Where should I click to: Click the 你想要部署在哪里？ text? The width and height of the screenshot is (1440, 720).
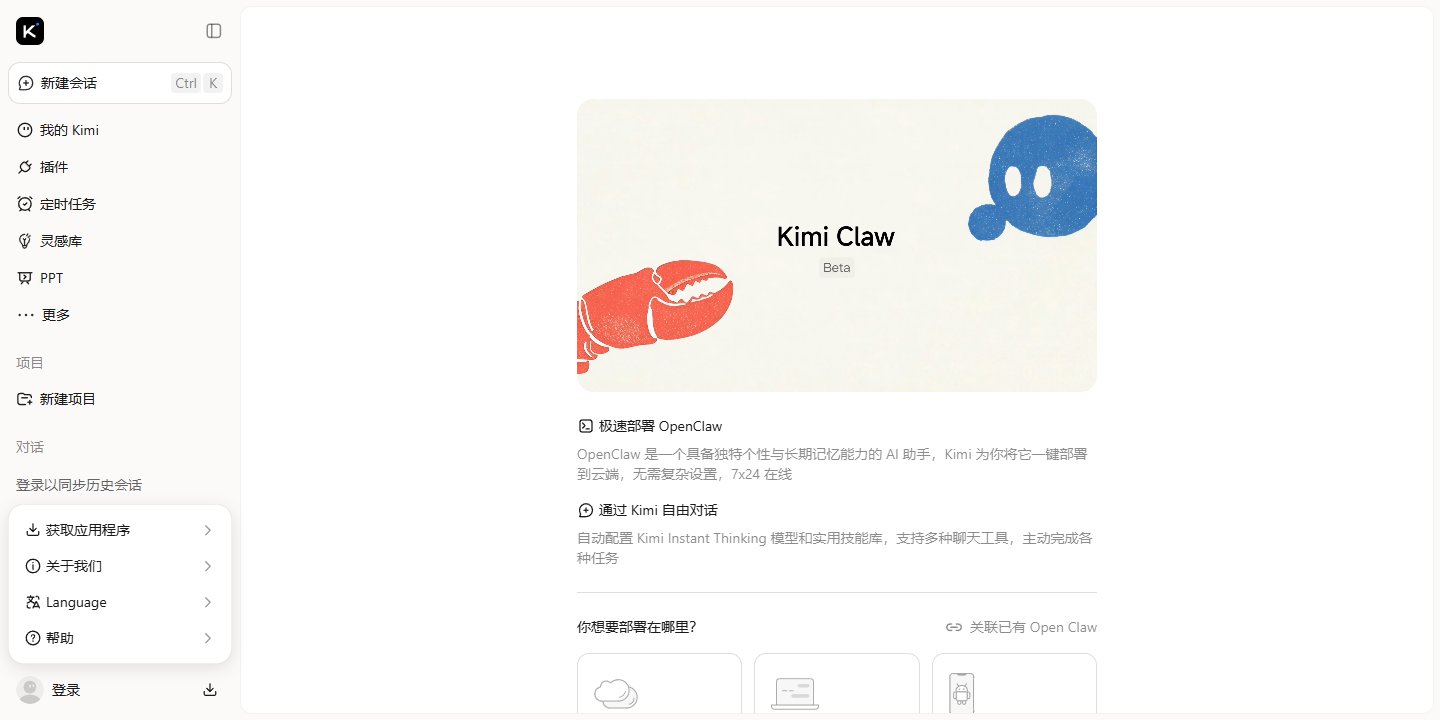pos(636,627)
